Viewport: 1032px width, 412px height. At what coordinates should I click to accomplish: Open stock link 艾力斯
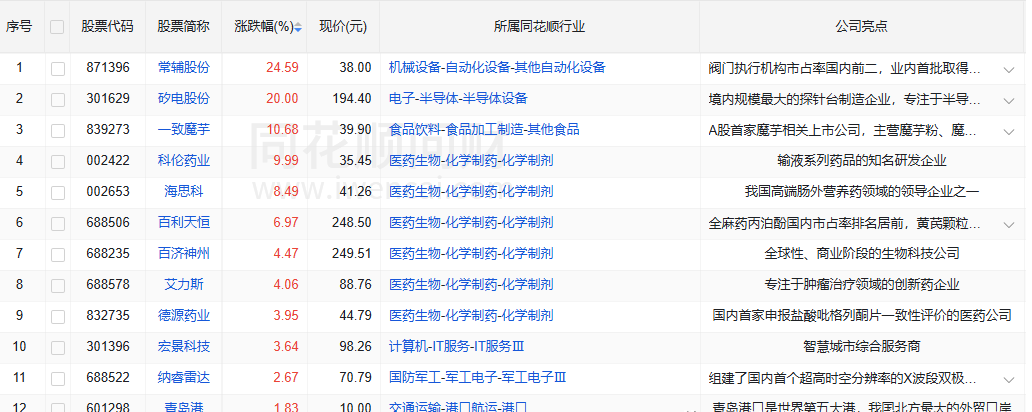coord(184,284)
